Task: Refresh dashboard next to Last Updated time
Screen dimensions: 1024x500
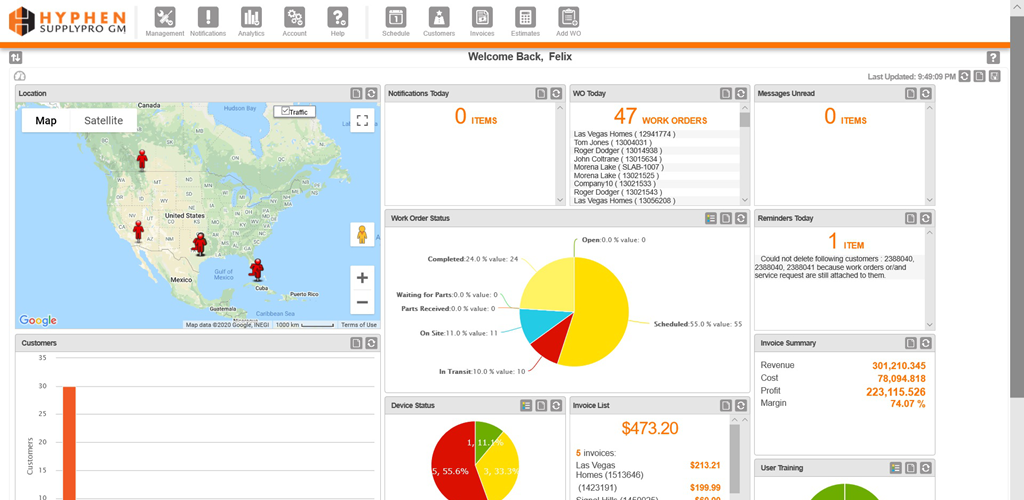Action: (x=965, y=76)
